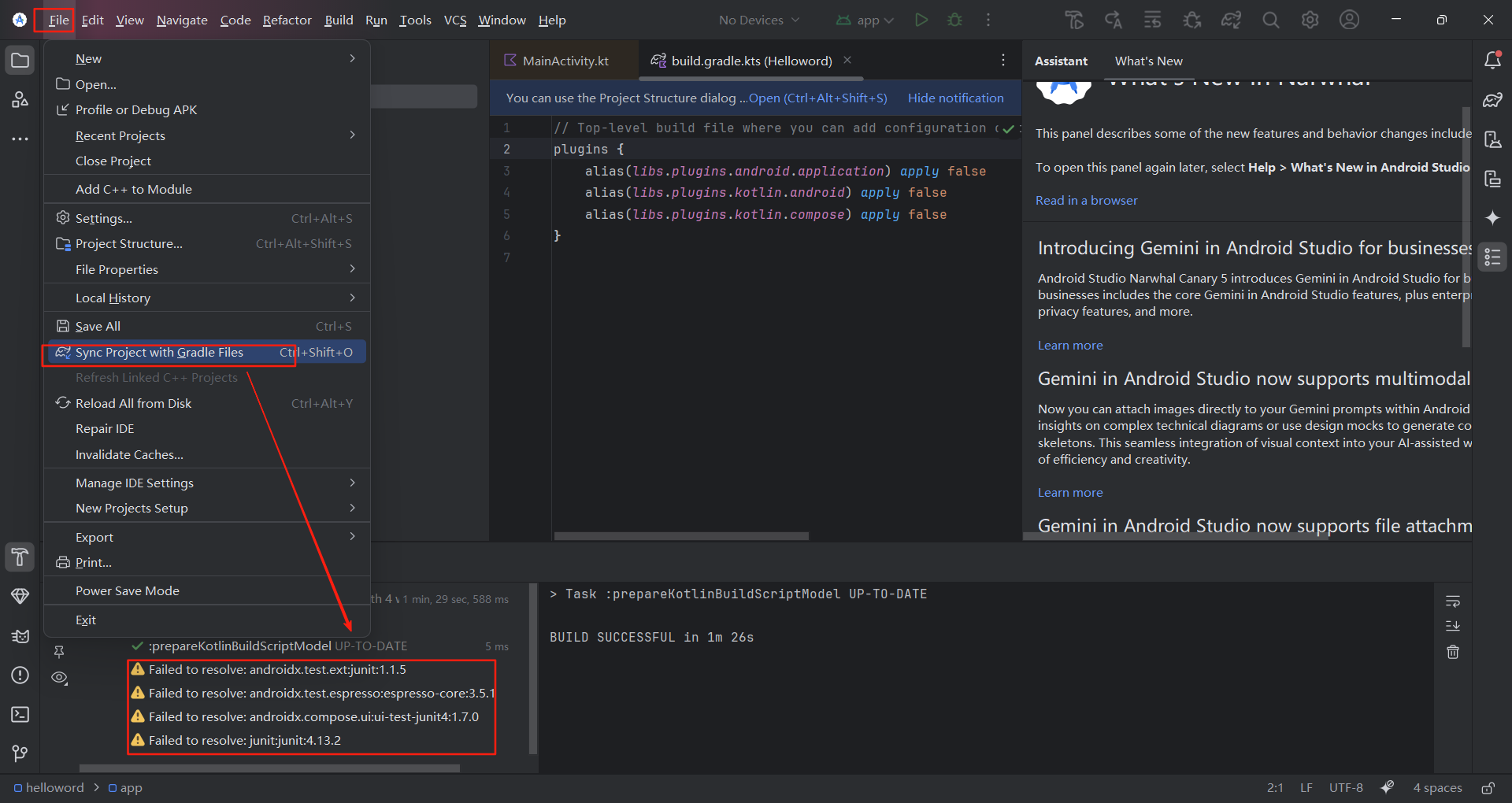
Task: Open editor tabs more options menu
Action: pyautogui.click(x=1002, y=61)
